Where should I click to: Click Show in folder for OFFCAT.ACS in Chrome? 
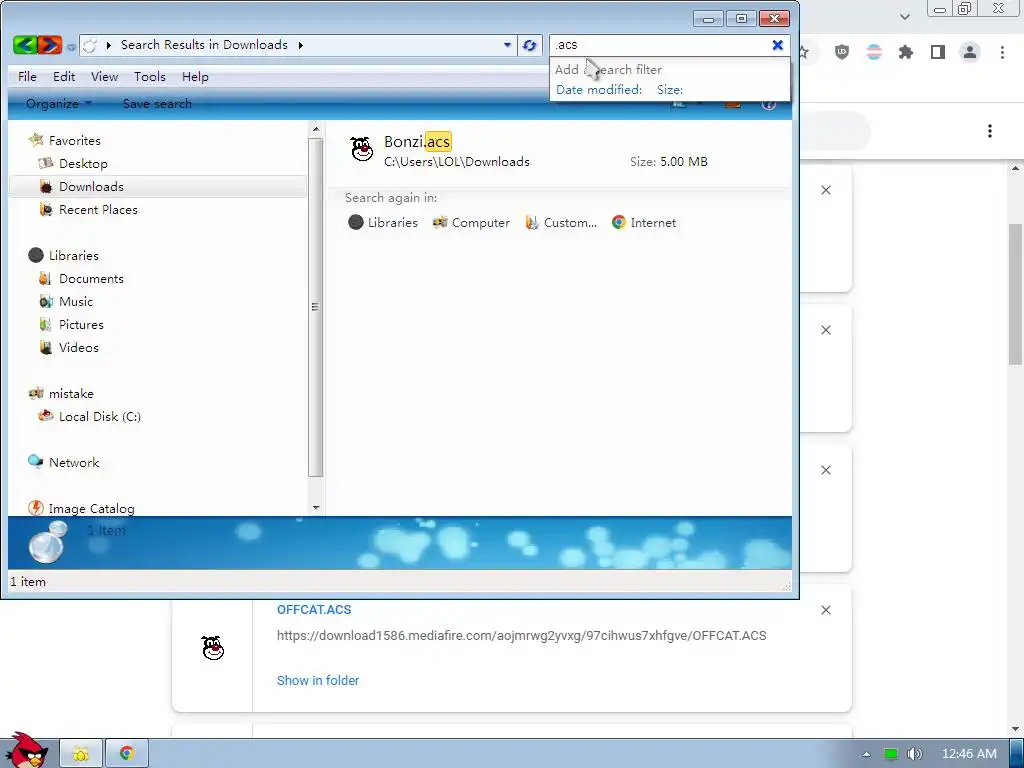pyautogui.click(x=318, y=680)
